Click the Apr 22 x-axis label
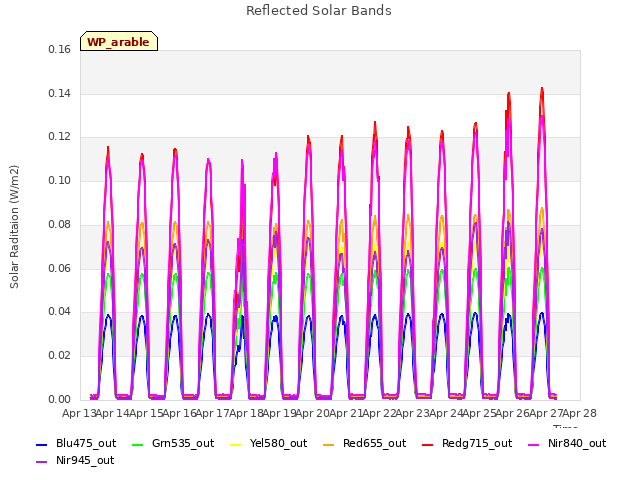Screen dimensions: 640x480 (x=379, y=413)
